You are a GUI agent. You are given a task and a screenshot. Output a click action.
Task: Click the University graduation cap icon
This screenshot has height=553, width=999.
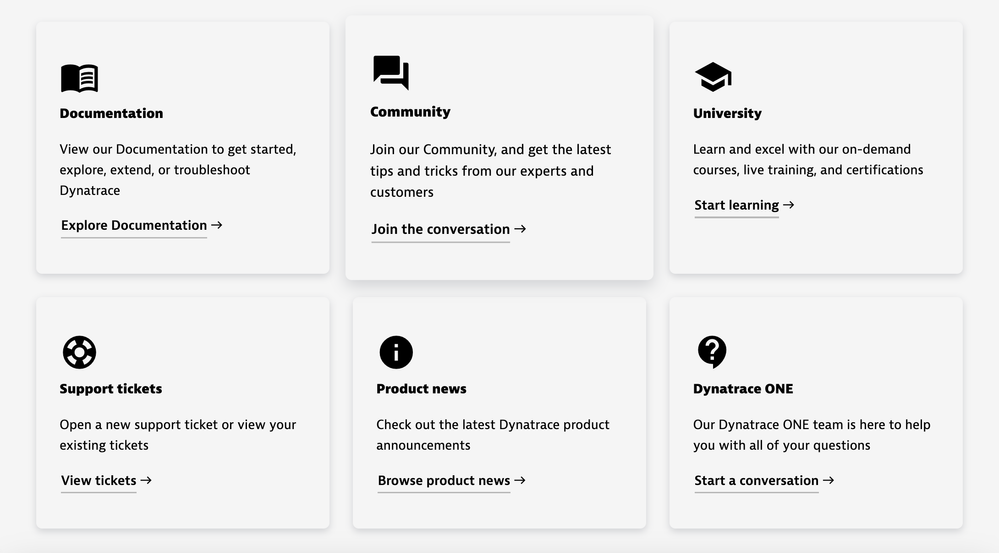[x=713, y=77]
